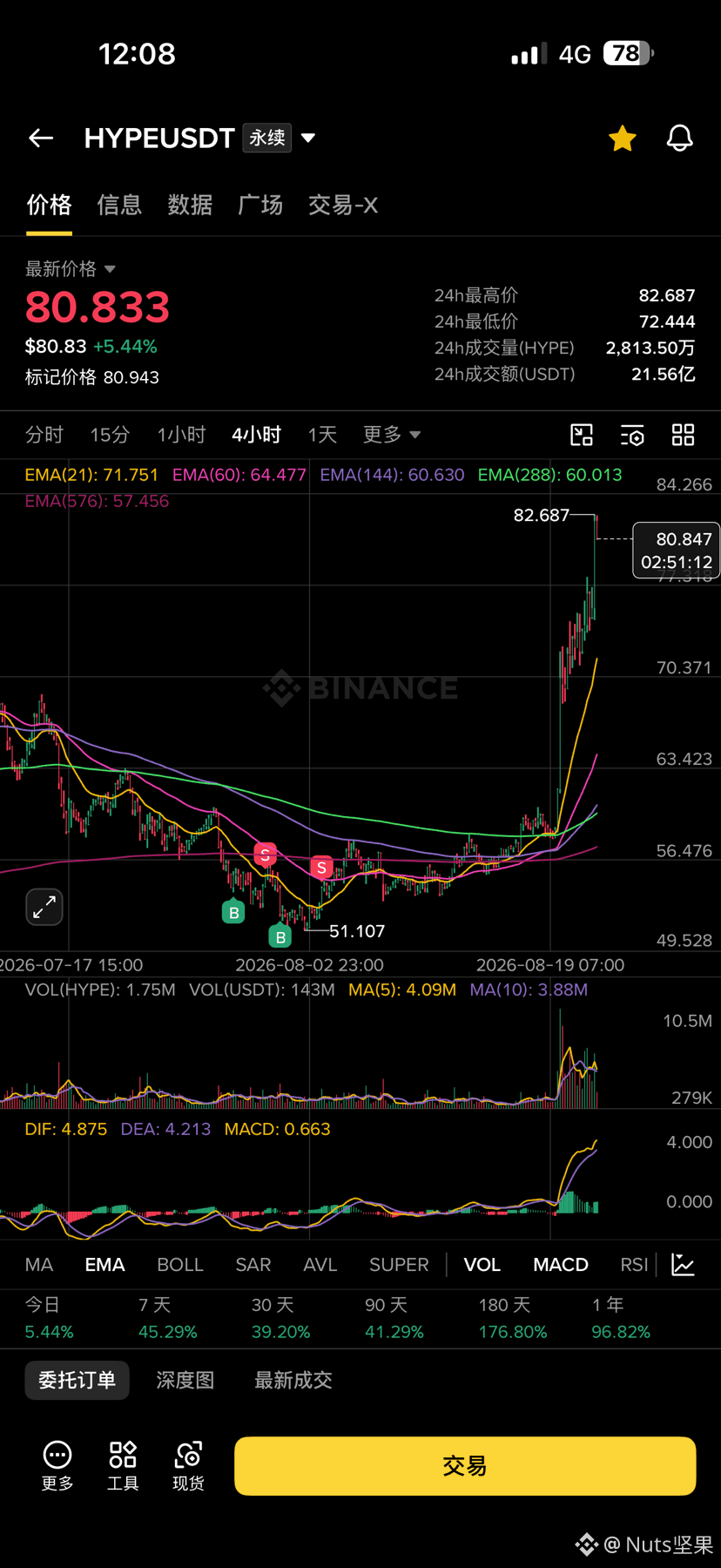Tap the back arrow icon
The width and height of the screenshot is (721, 1568).
(41, 138)
